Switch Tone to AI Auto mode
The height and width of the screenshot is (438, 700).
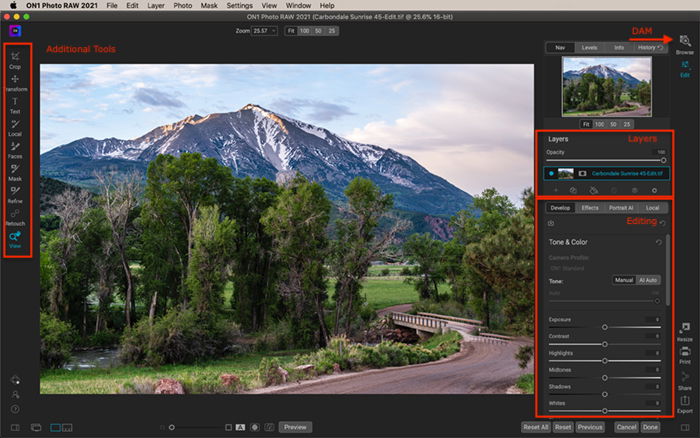648,280
